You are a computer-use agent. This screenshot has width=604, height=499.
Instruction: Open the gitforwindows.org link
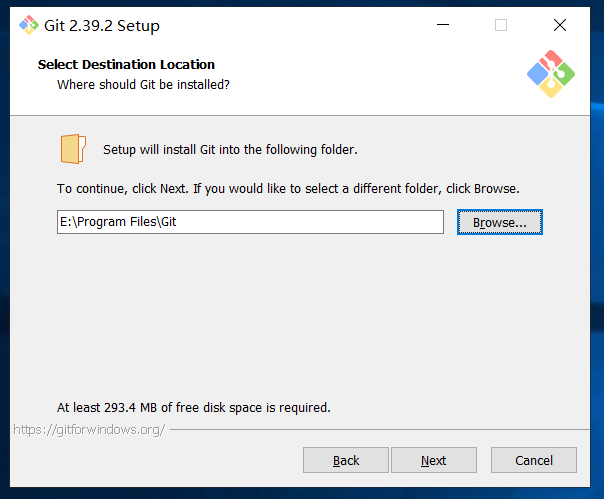pos(89,429)
